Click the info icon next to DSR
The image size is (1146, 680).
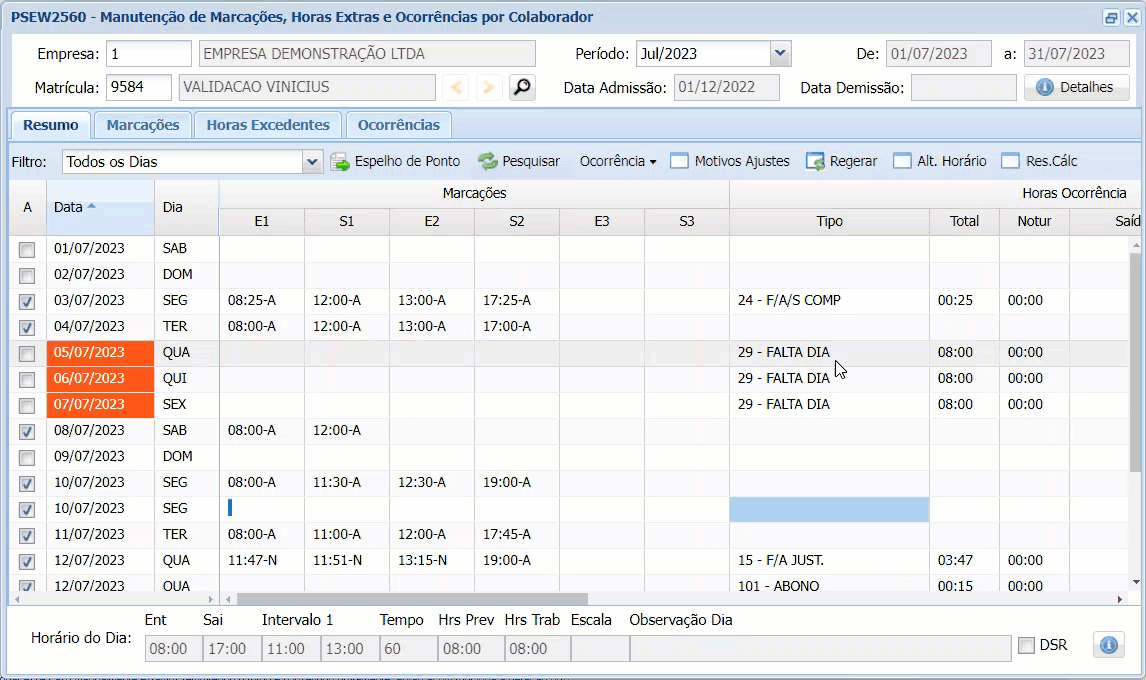tap(1108, 645)
